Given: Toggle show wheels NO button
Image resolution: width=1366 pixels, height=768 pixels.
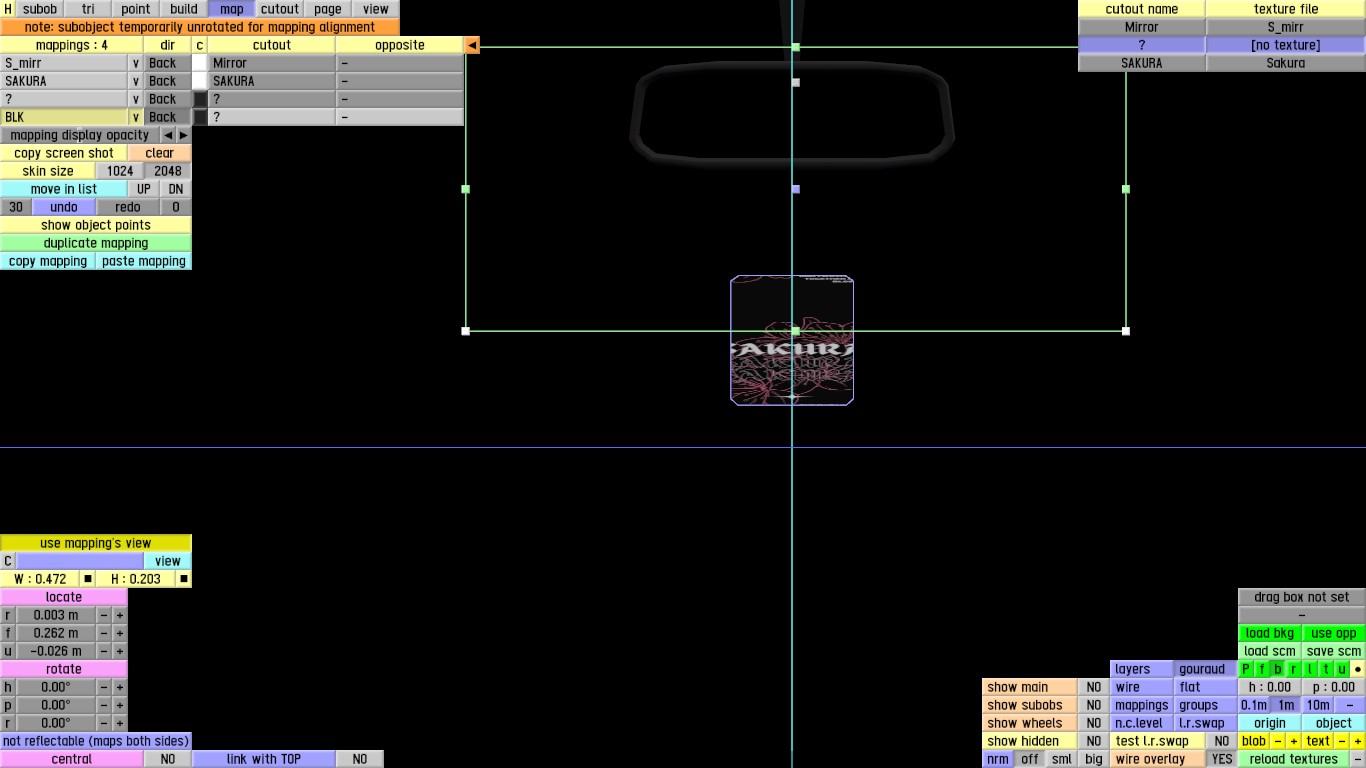Looking at the screenshot, I should (x=1094, y=723).
